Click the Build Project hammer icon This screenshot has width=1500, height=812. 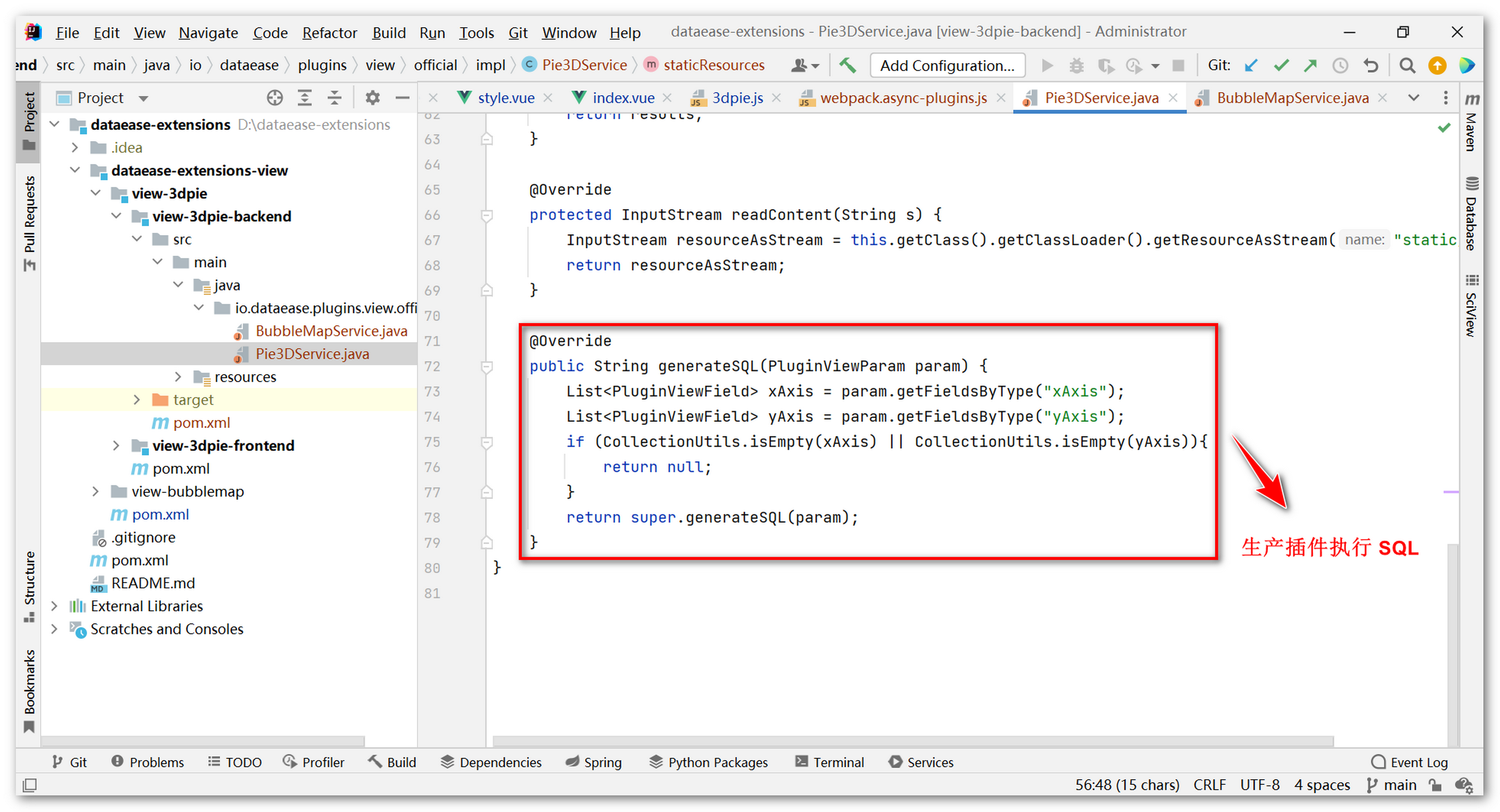[848, 65]
